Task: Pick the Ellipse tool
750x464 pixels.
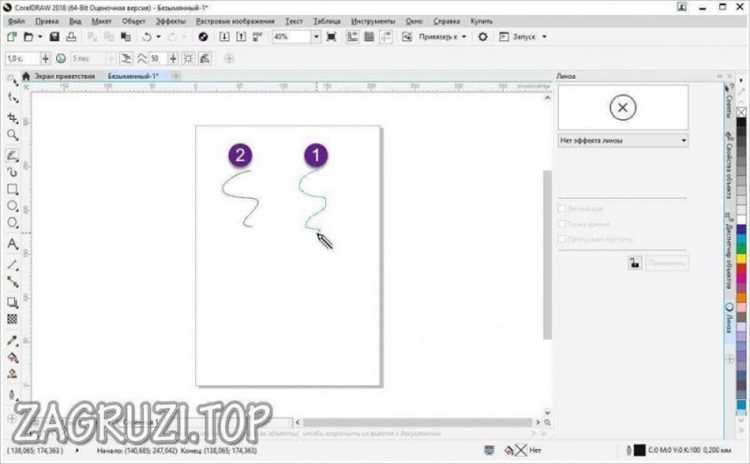Action: (13, 206)
